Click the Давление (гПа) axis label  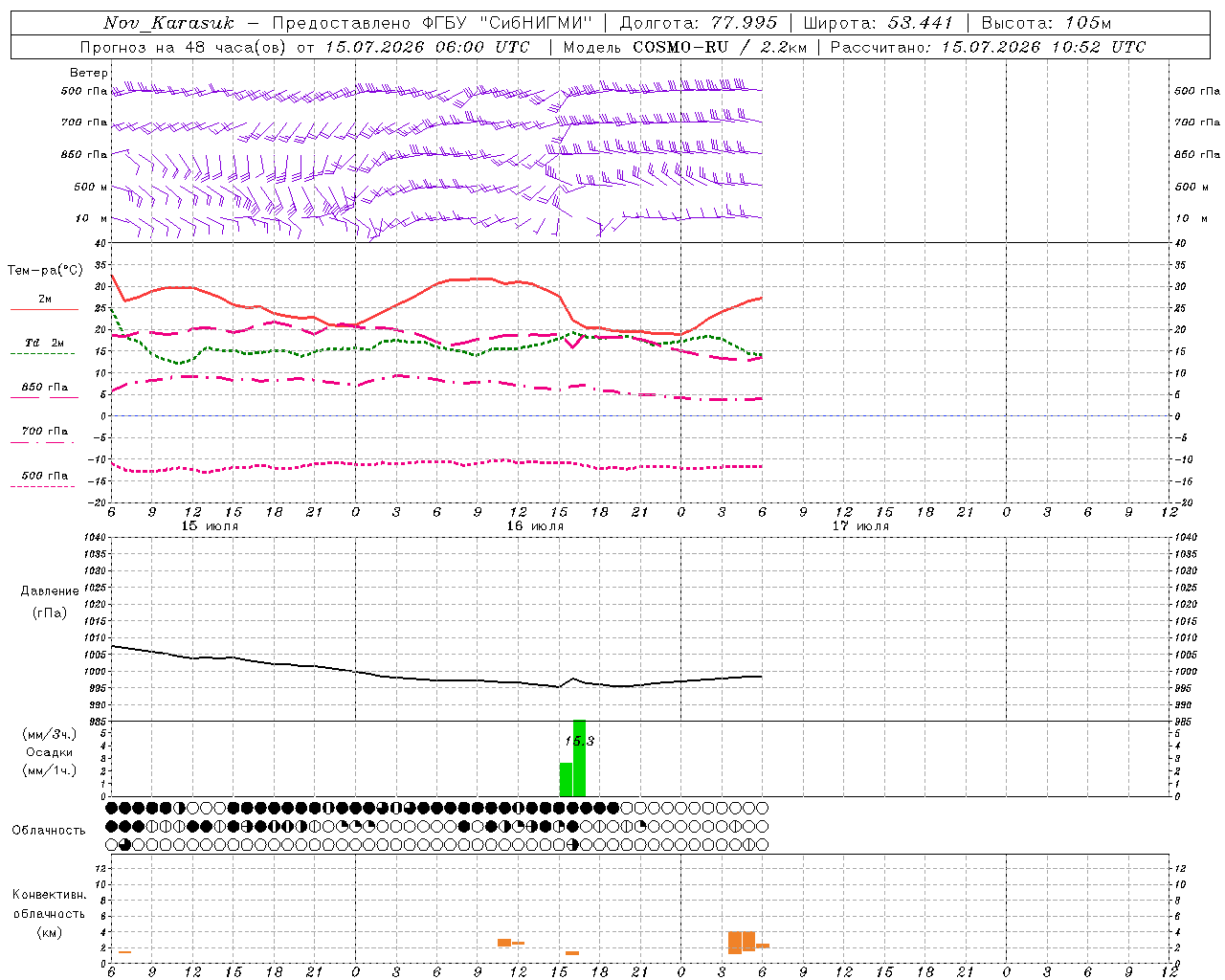click(x=50, y=602)
